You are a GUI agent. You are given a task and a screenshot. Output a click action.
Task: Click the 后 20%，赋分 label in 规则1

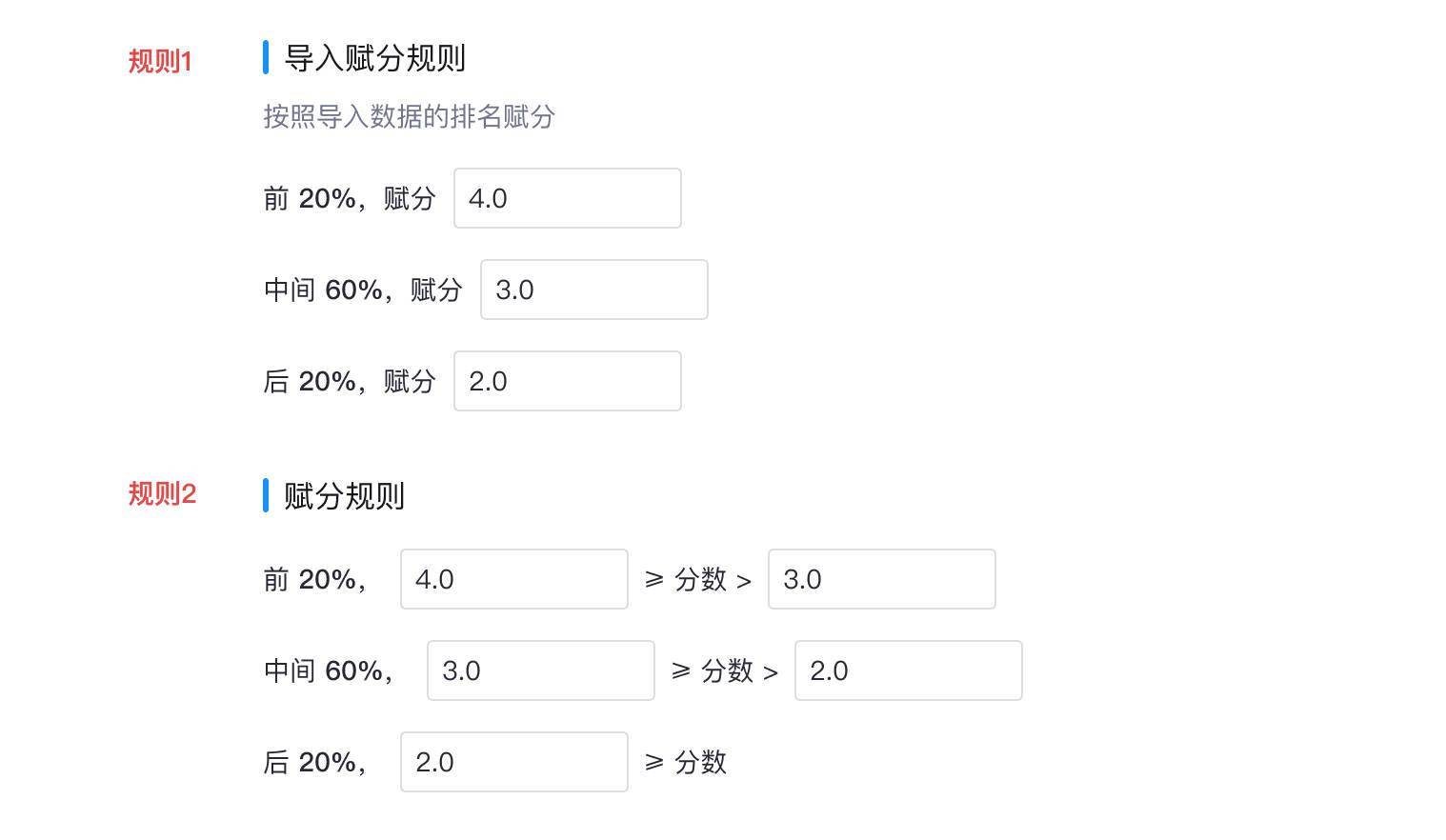350,381
